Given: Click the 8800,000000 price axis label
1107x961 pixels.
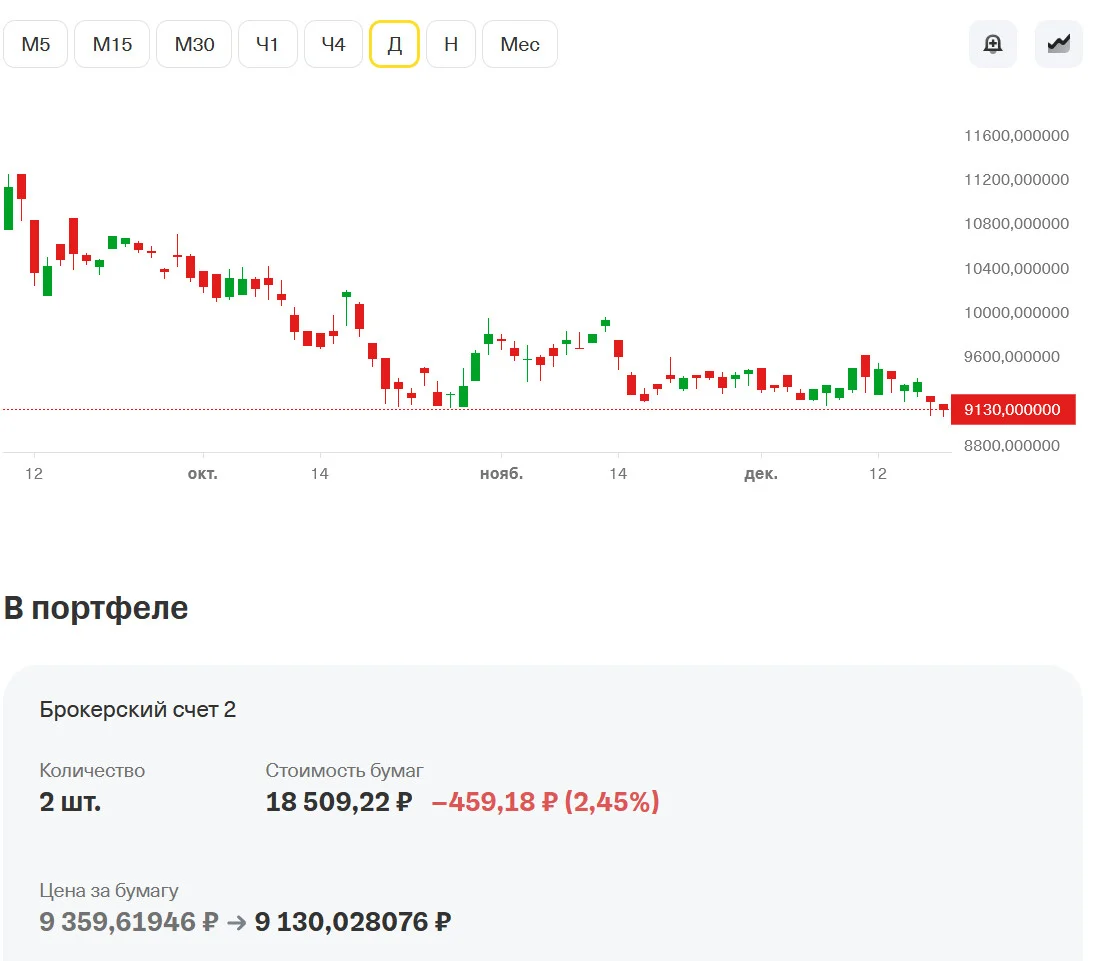Looking at the screenshot, I should 1012,446.
